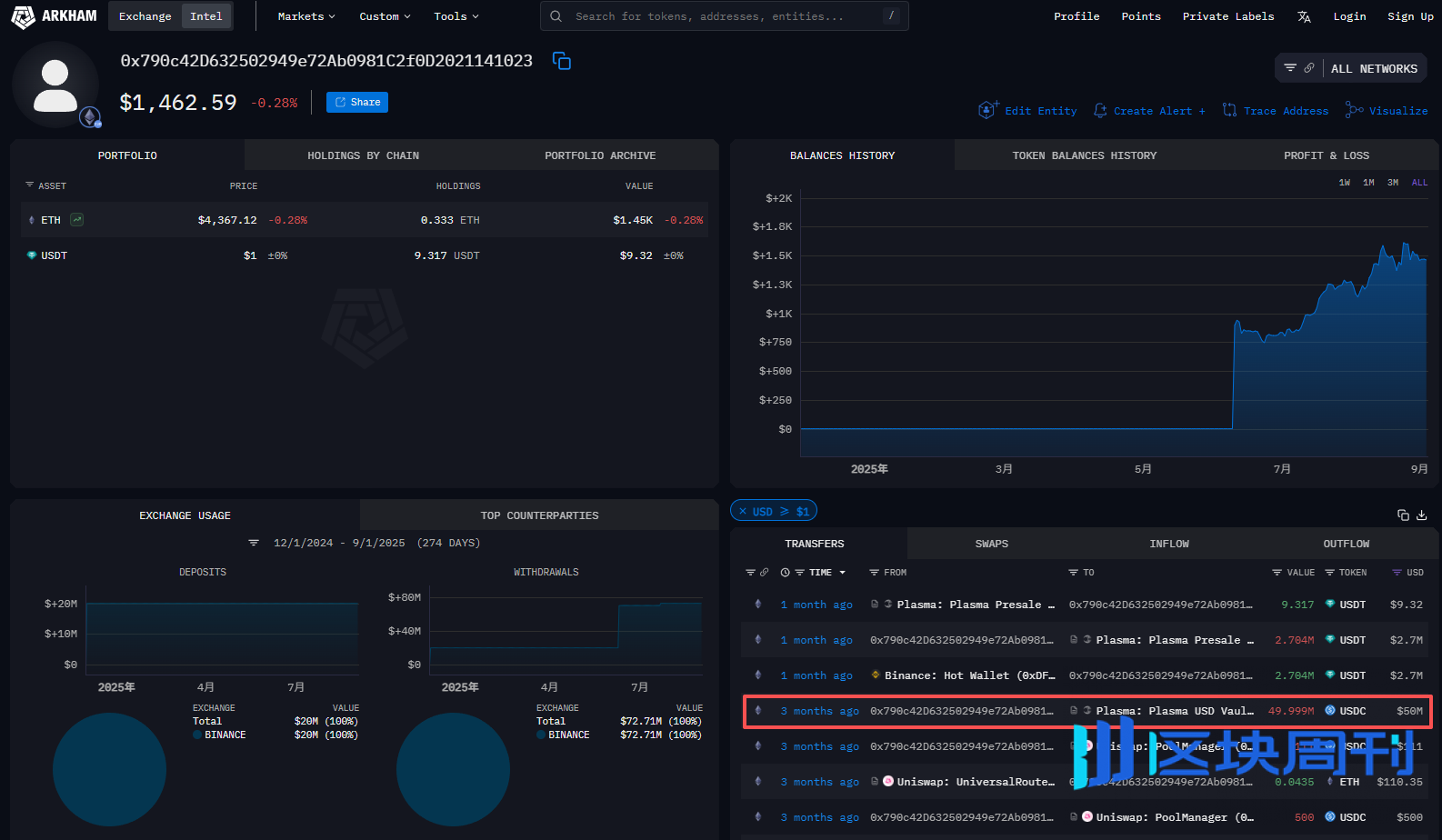Viewport: 1442px width, 840px height.
Task: Click the Edit Entity icon
Action: click(x=988, y=110)
